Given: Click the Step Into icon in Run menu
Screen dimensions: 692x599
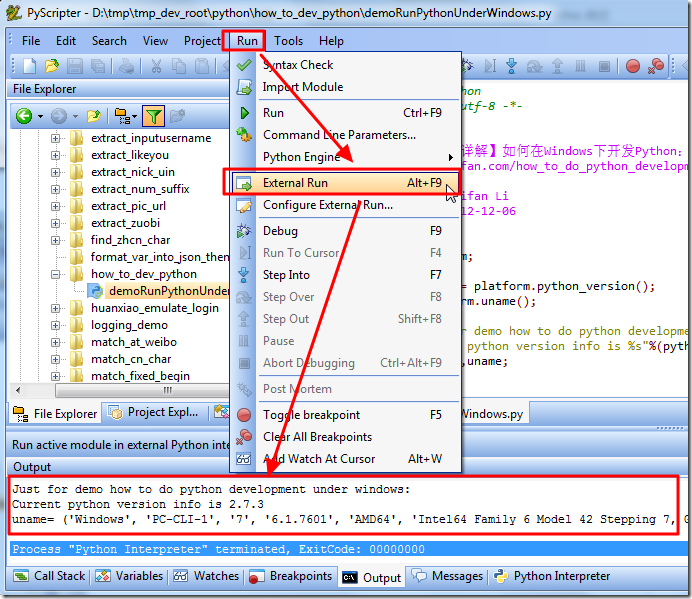Looking at the screenshot, I should [x=244, y=275].
